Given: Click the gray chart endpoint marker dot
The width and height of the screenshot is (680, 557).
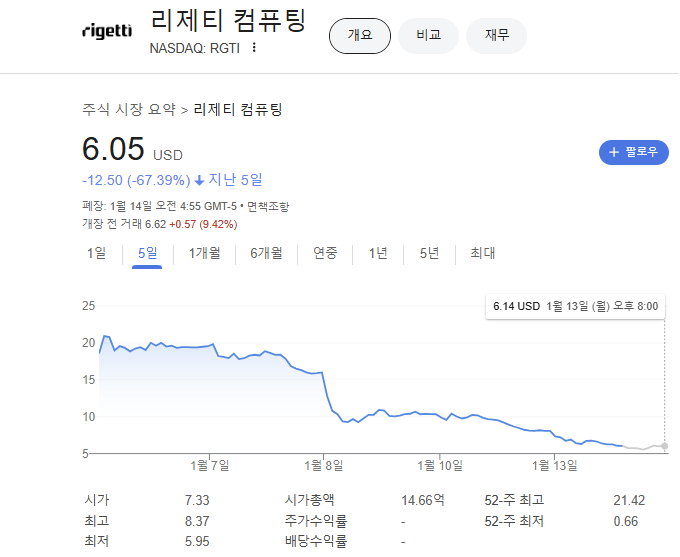Looking at the screenshot, I should [x=664, y=446].
